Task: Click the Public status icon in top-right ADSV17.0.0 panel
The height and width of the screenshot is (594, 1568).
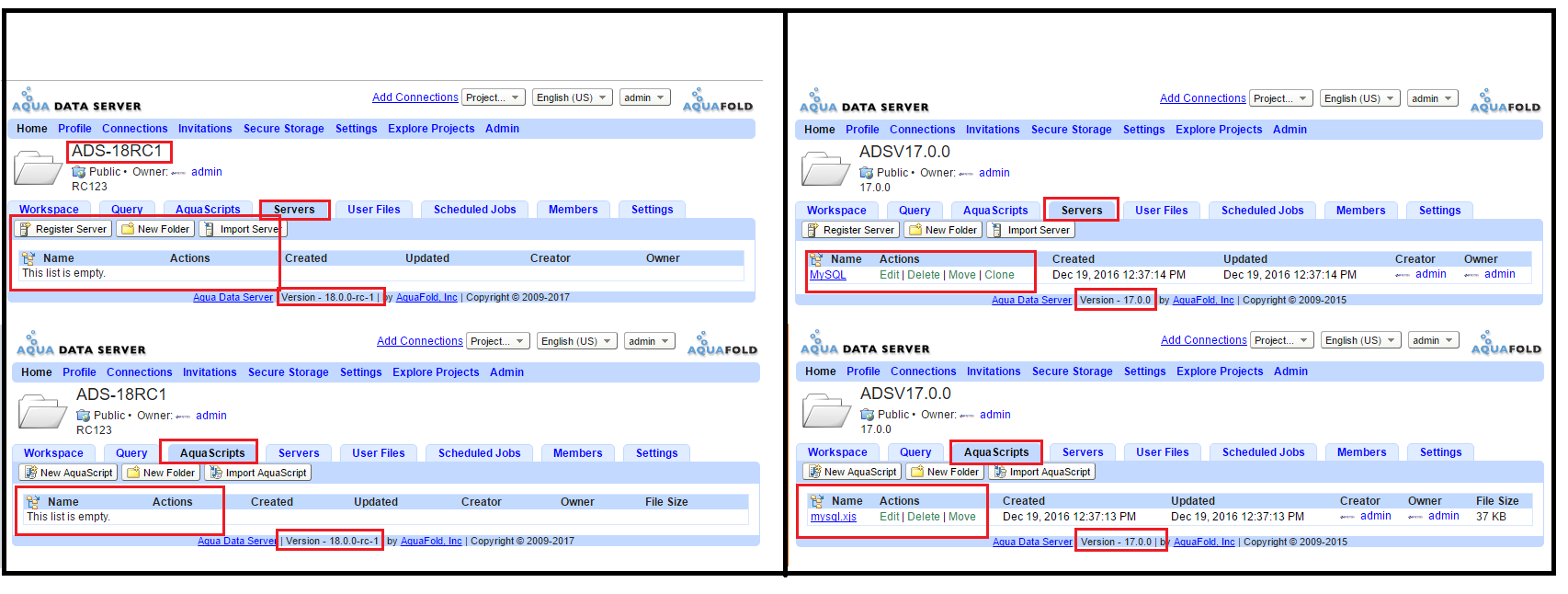Action: [x=867, y=173]
